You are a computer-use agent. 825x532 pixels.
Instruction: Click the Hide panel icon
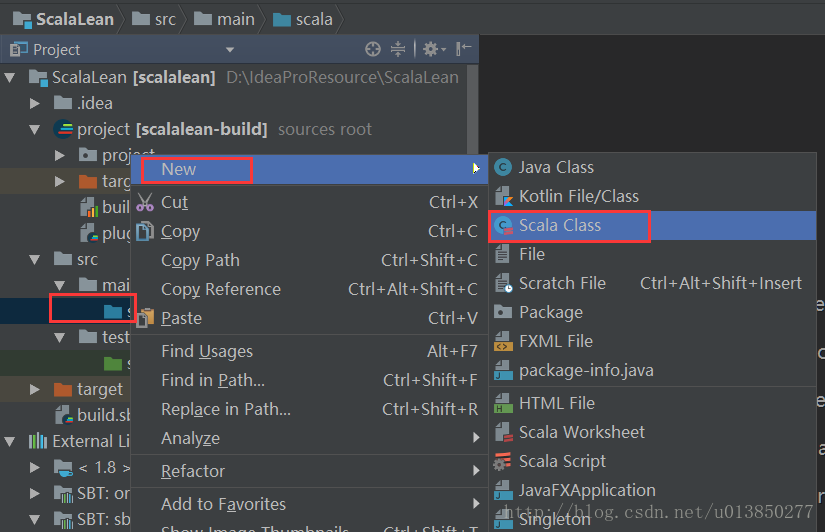pos(464,49)
